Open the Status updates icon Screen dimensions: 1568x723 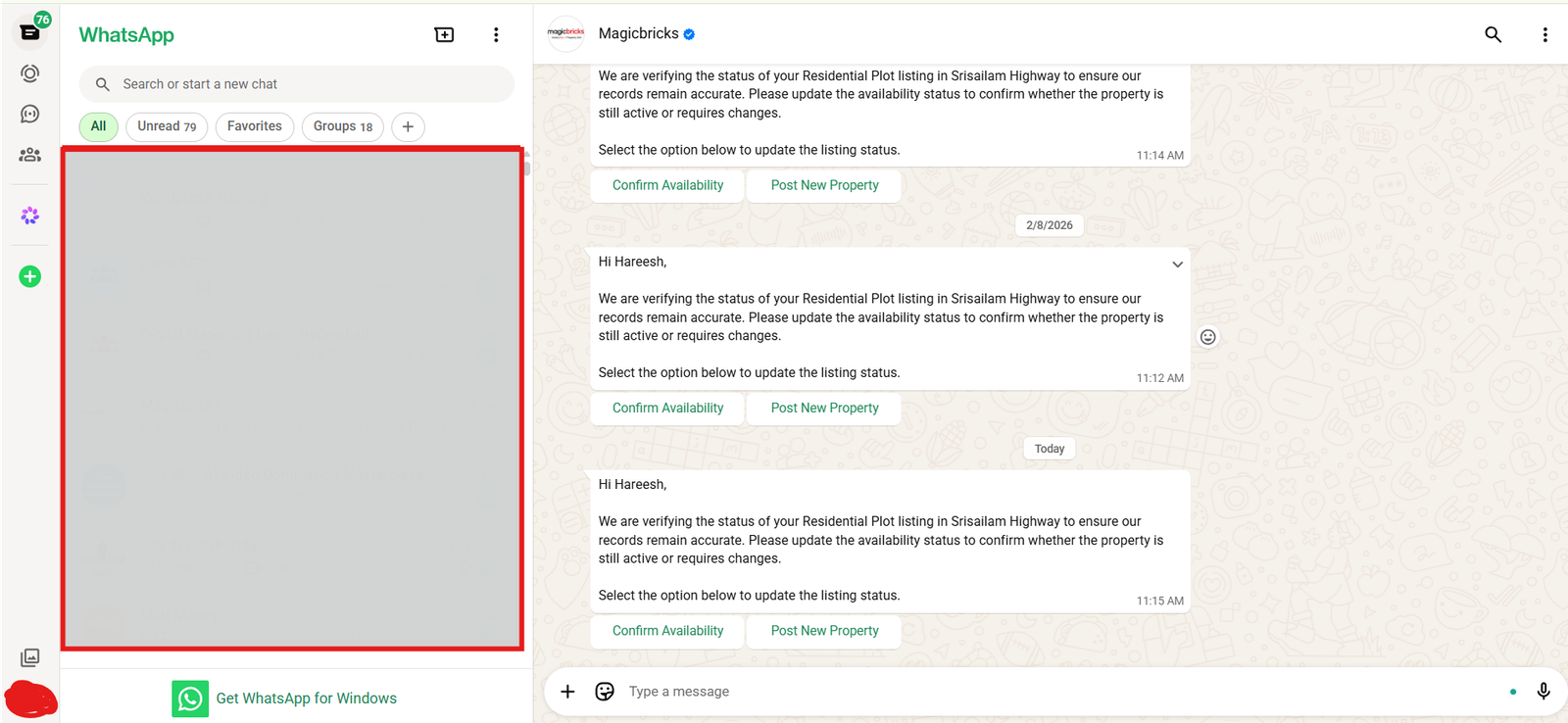click(30, 73)
